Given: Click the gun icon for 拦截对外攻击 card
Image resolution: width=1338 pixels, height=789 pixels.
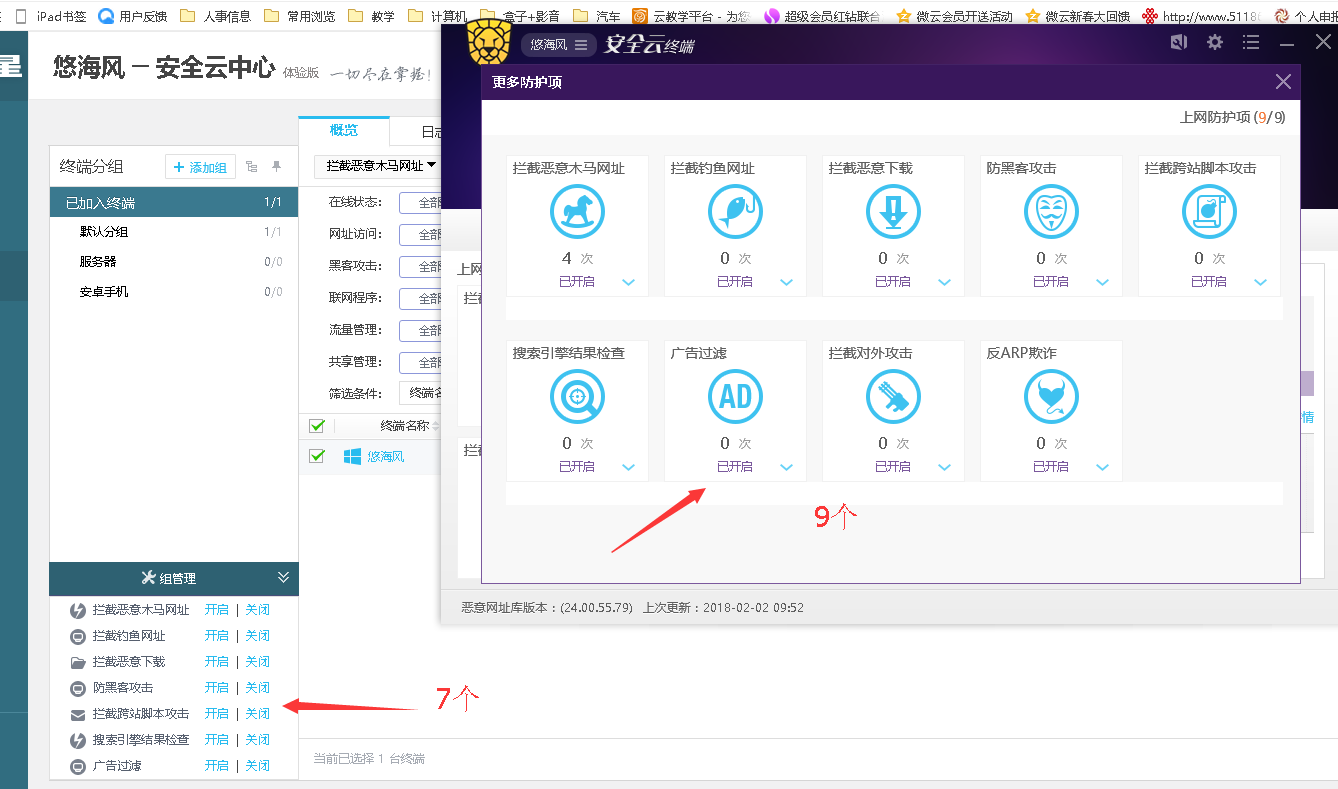Looking at the screenshot, I should pos(893,396).
